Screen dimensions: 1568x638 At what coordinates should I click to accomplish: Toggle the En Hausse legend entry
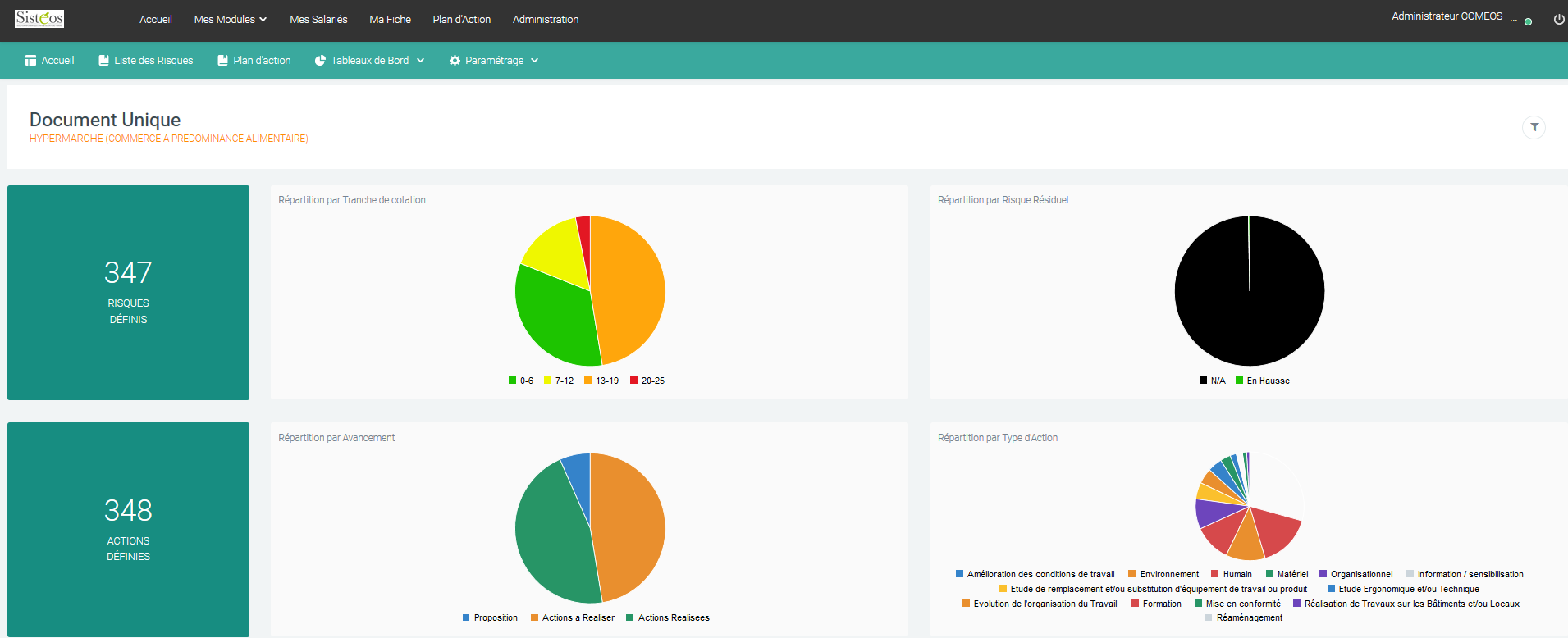pos(1263,381)
